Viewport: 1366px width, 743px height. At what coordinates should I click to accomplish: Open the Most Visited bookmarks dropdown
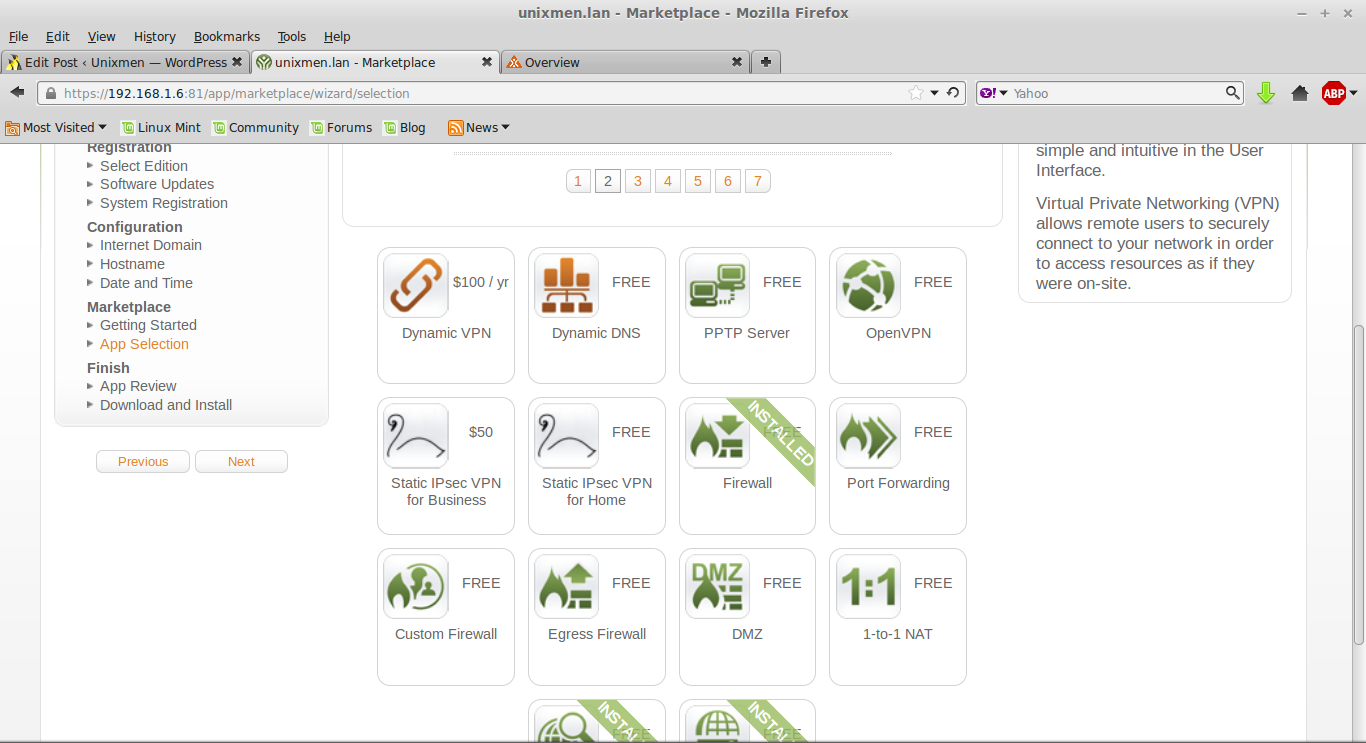click(x=56, y=127)
